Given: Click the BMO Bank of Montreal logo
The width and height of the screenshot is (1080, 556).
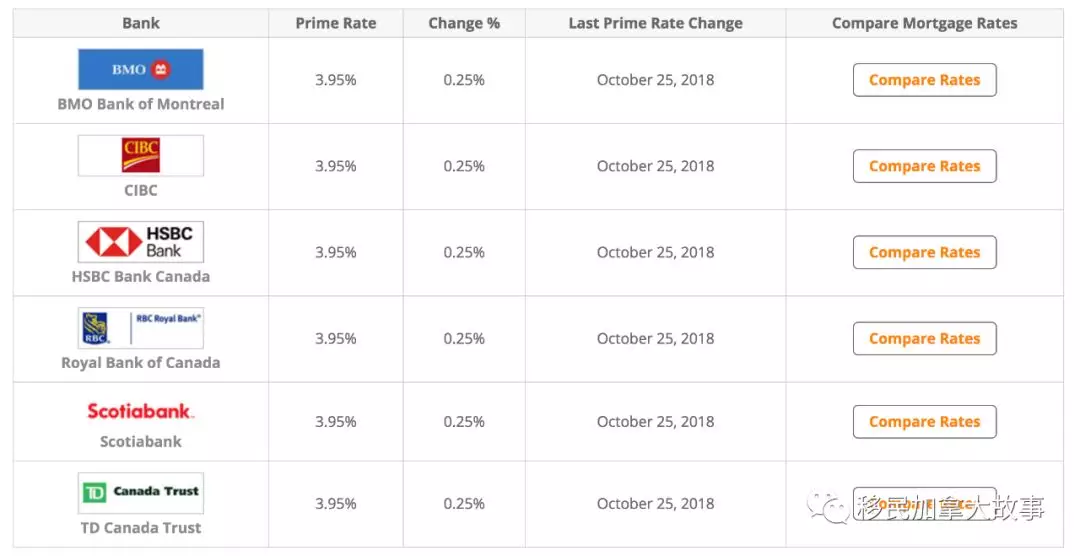Looking at the screenshot, I should pos(141,69).
